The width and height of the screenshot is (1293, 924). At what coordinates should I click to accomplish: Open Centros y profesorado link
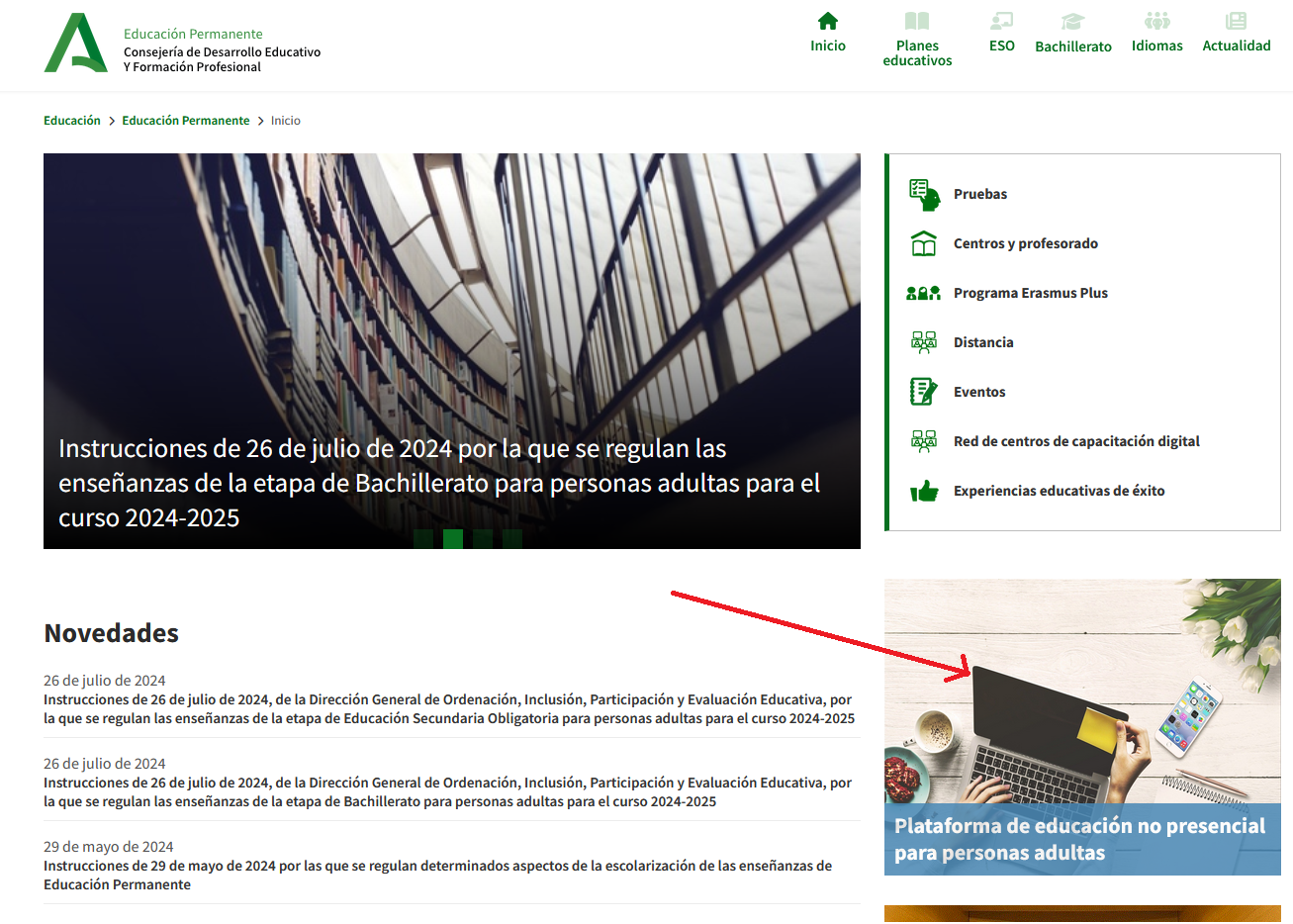point(1026,243)
